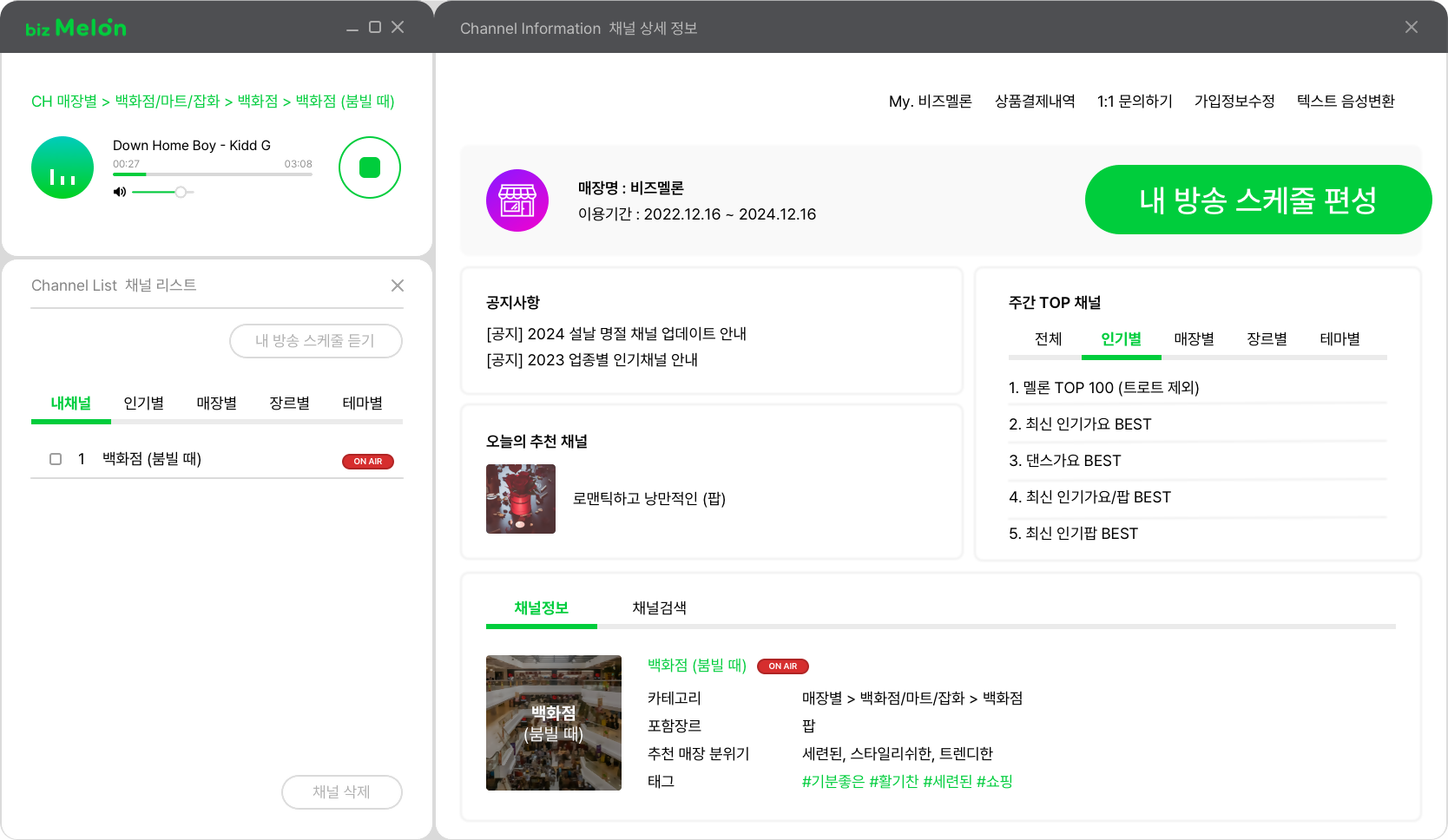The height and width of the screenshot is (840, 1448).
Task: Open 텍스트 음성변환 menu
Action: tap(1346, 102)
